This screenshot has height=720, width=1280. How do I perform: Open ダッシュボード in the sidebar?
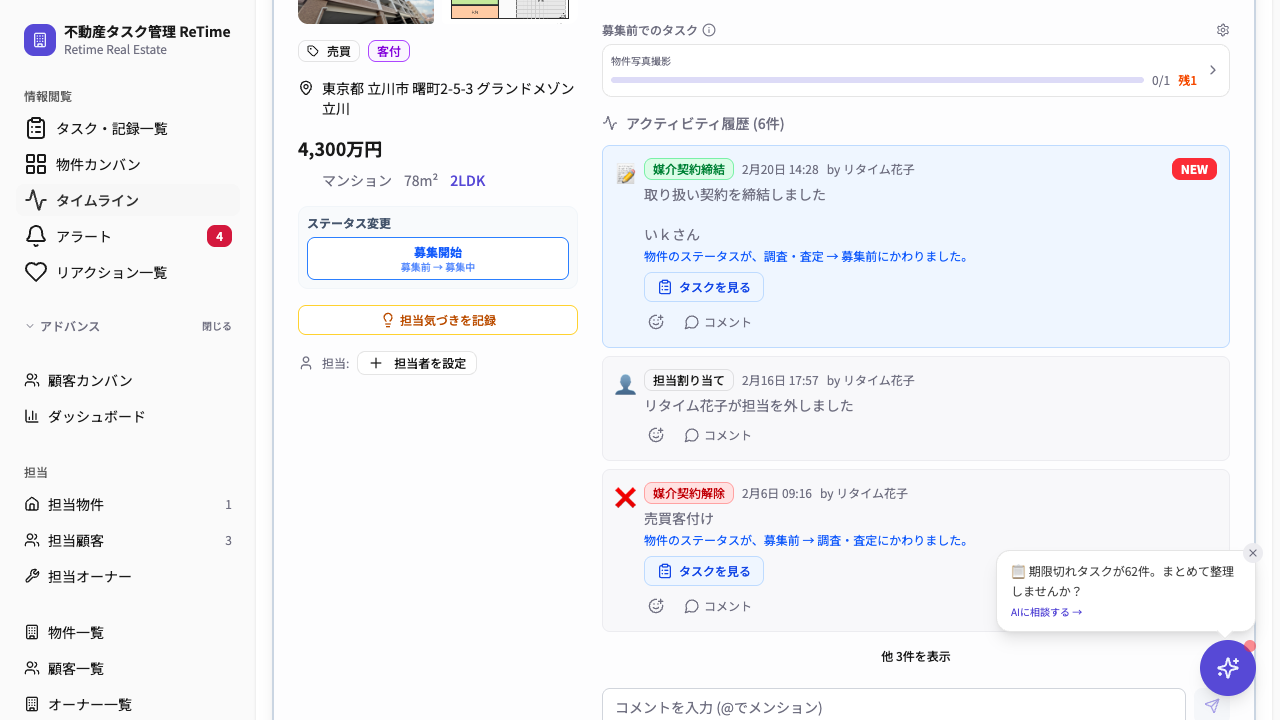tap(128, 416)
